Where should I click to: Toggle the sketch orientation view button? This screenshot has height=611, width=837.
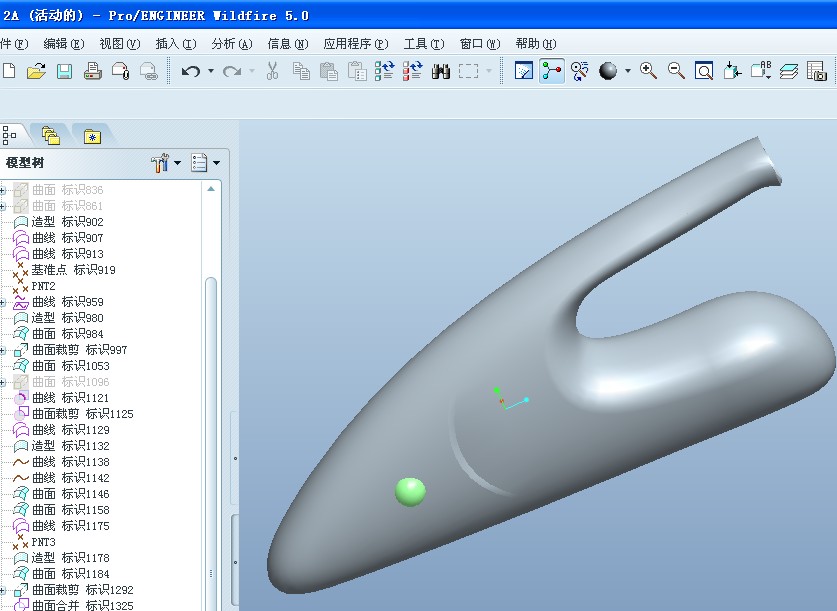(x=524, y=71)
